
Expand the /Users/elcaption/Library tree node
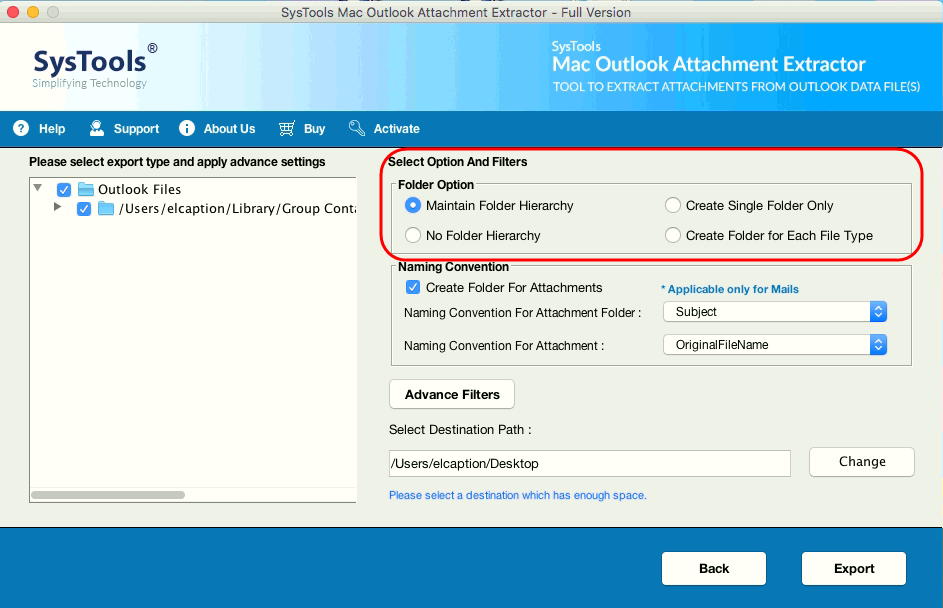point(57,207)
